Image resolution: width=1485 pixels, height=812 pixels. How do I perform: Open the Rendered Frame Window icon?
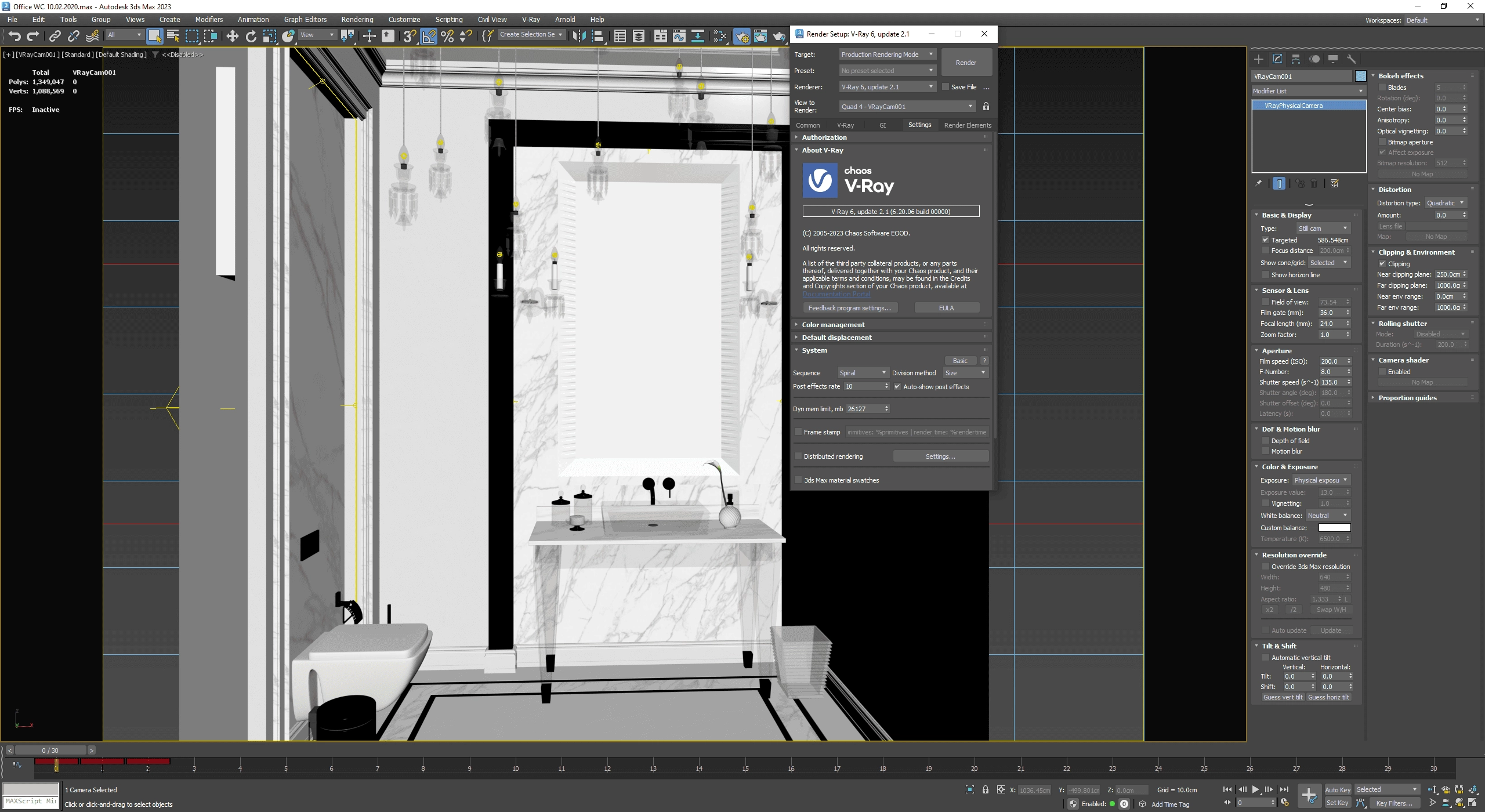[x=760, y=37]
